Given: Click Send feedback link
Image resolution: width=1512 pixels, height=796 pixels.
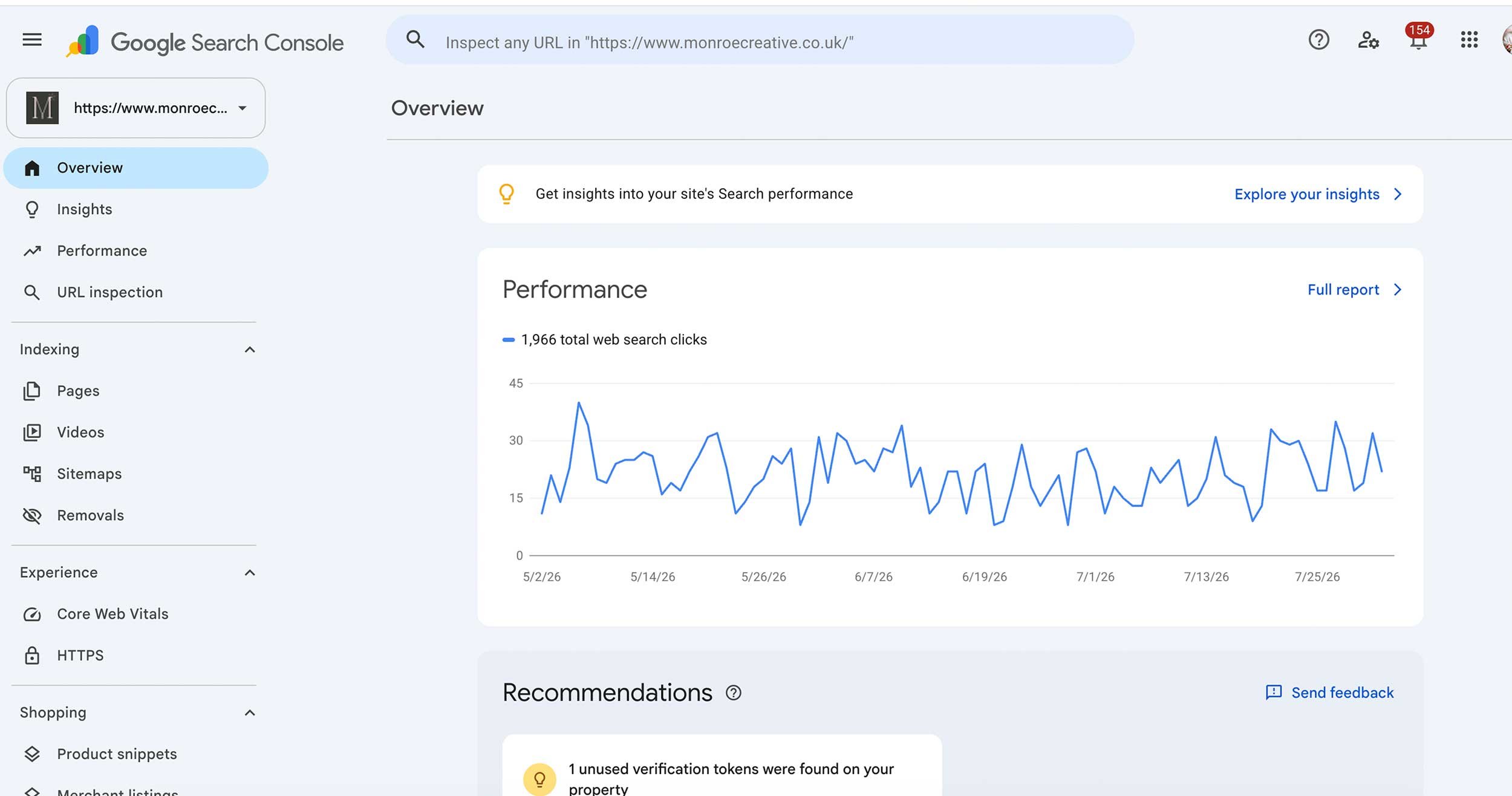Looking at the screenshot, I should click(x=1342, y=693).
